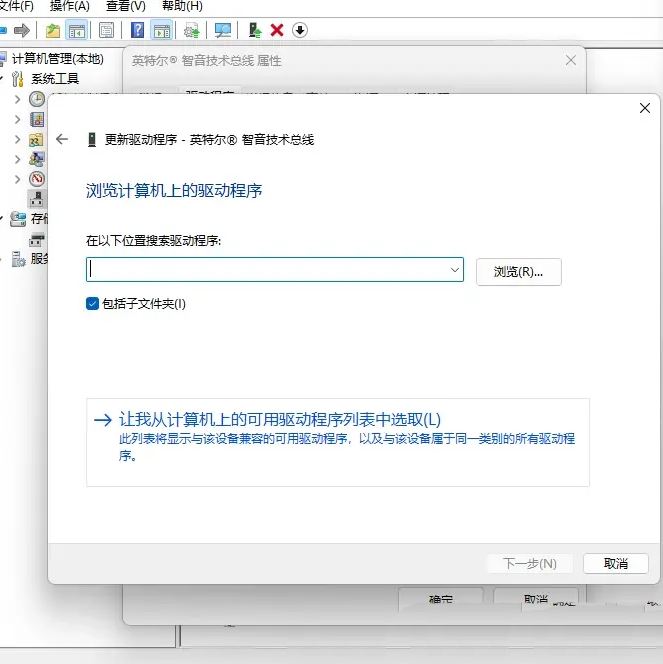Viewport: 663px width, 664px height.
Task: Select 计算机管理(本地) tree root
Action: [58, 59]
